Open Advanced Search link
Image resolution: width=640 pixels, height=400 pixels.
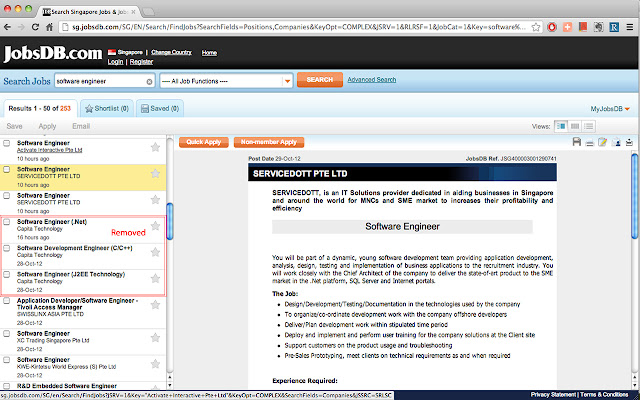[x=371, y=80]
